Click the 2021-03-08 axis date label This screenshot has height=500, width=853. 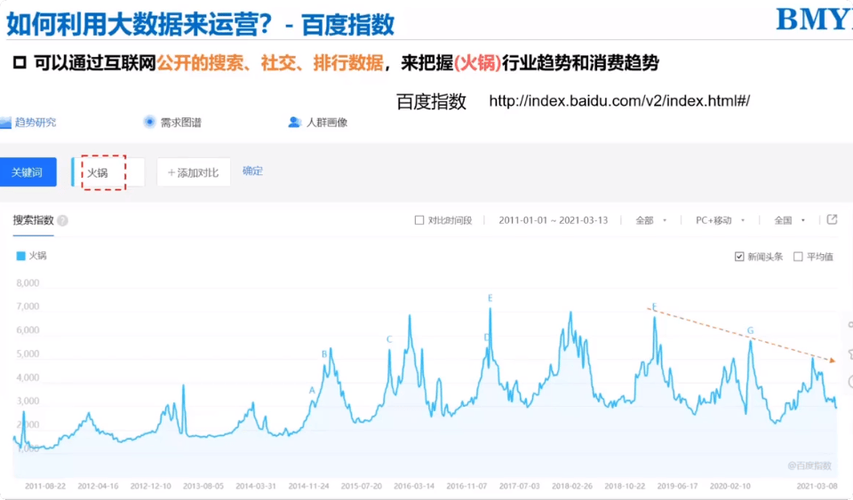pyautogui.click(x=817, y=486)
